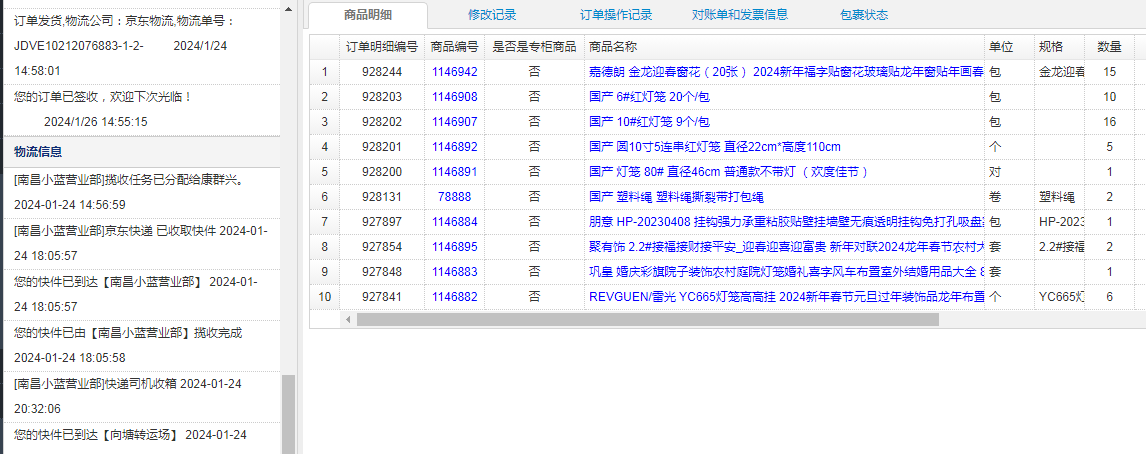This screenshot has height=454, width=1146.
Task: Open the 圆10寸5连串红灯笼 product link
Action: point(715,147)
